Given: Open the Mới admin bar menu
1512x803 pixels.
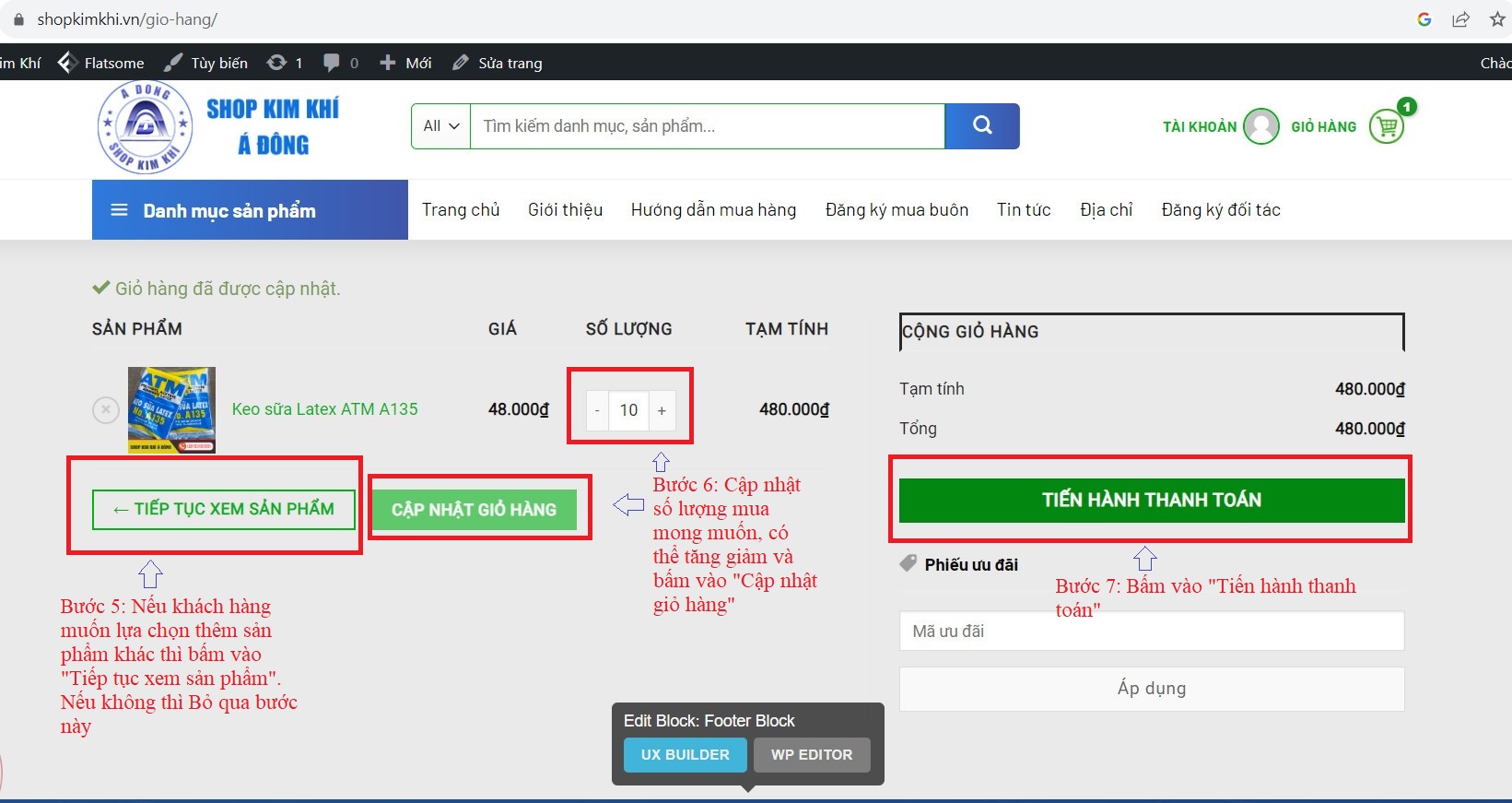Looking at the screenshot, I should click(406, 63).
